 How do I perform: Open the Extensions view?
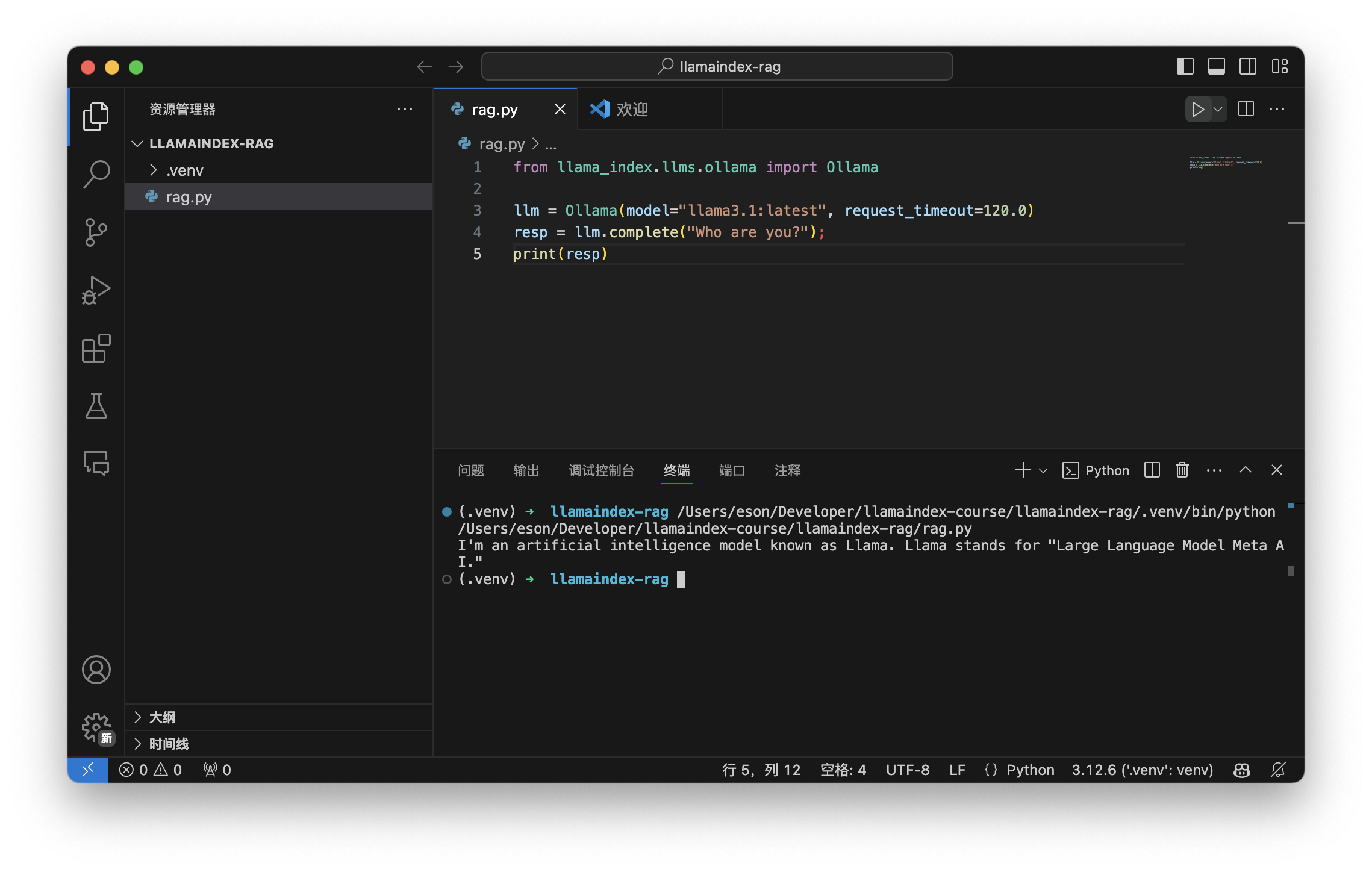pyautogui.click(x=96, y=348)
